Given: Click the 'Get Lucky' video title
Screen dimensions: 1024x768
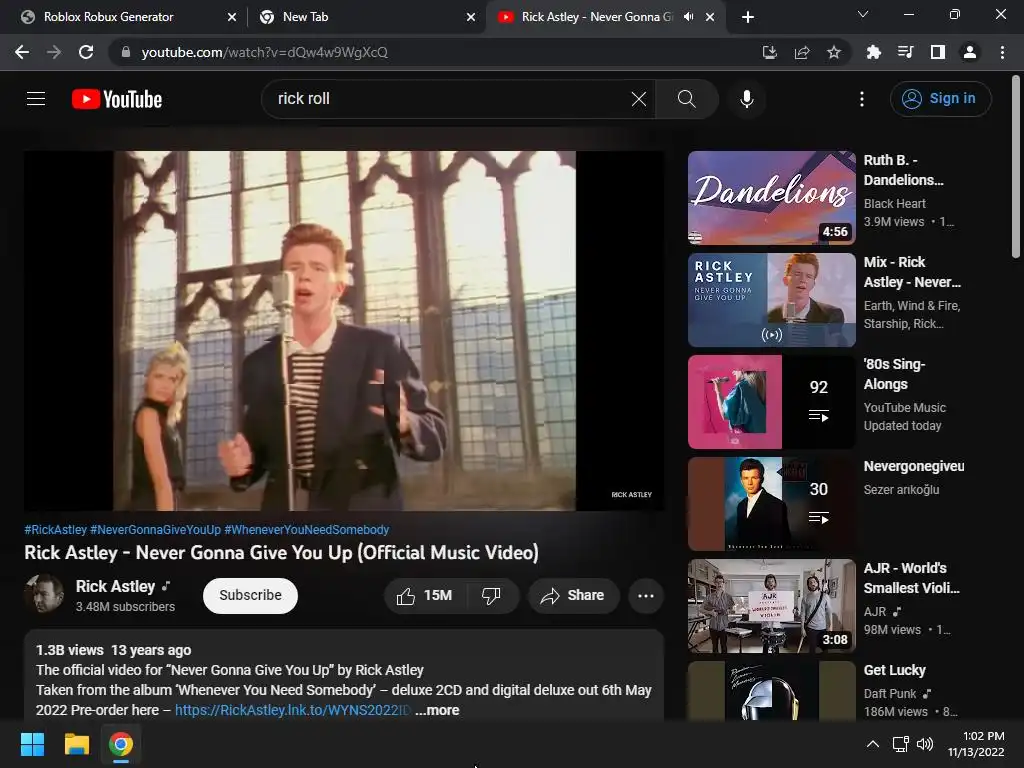Looking at the screenshot, I should 894,670.
